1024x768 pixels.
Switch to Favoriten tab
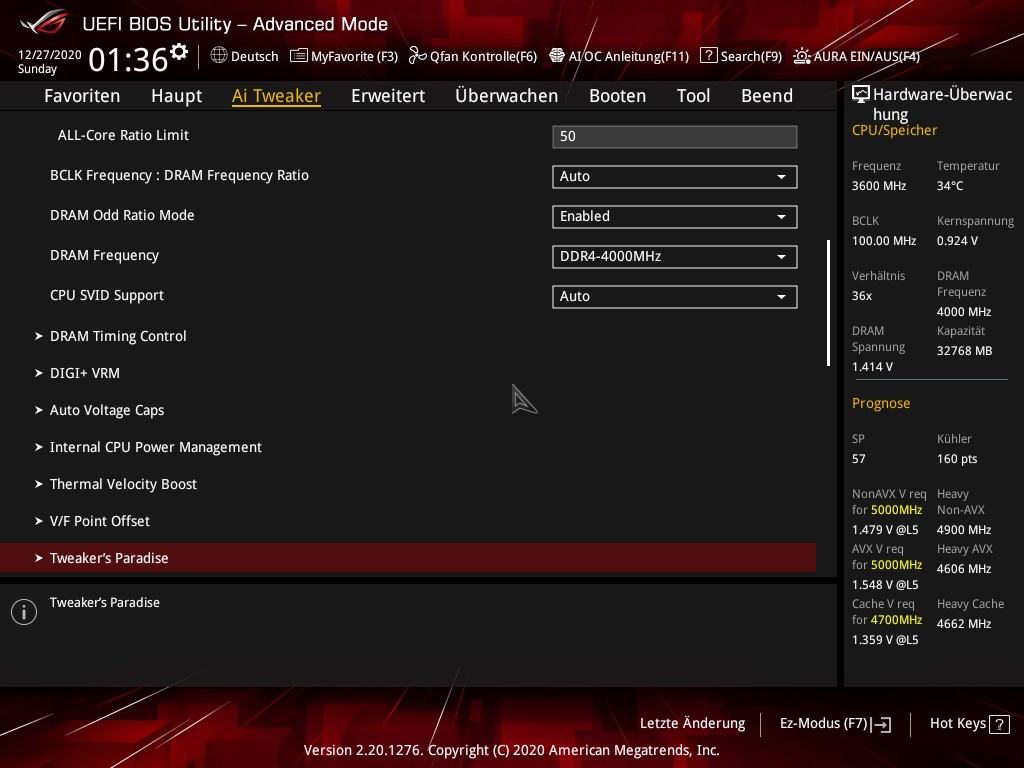click(x=82, y=96)
